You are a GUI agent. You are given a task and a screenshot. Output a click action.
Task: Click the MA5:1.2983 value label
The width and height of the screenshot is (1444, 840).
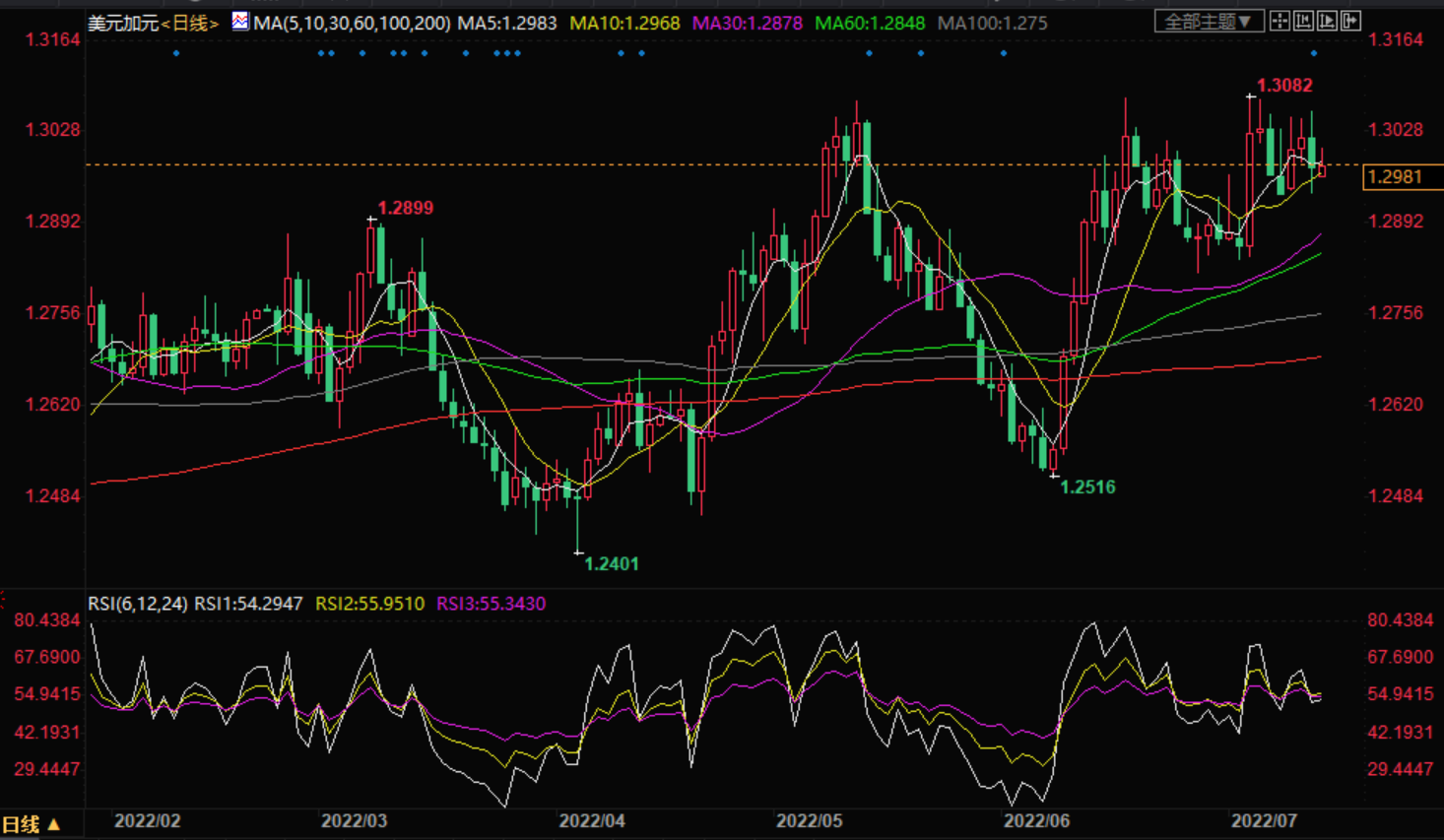click(507, 23)
